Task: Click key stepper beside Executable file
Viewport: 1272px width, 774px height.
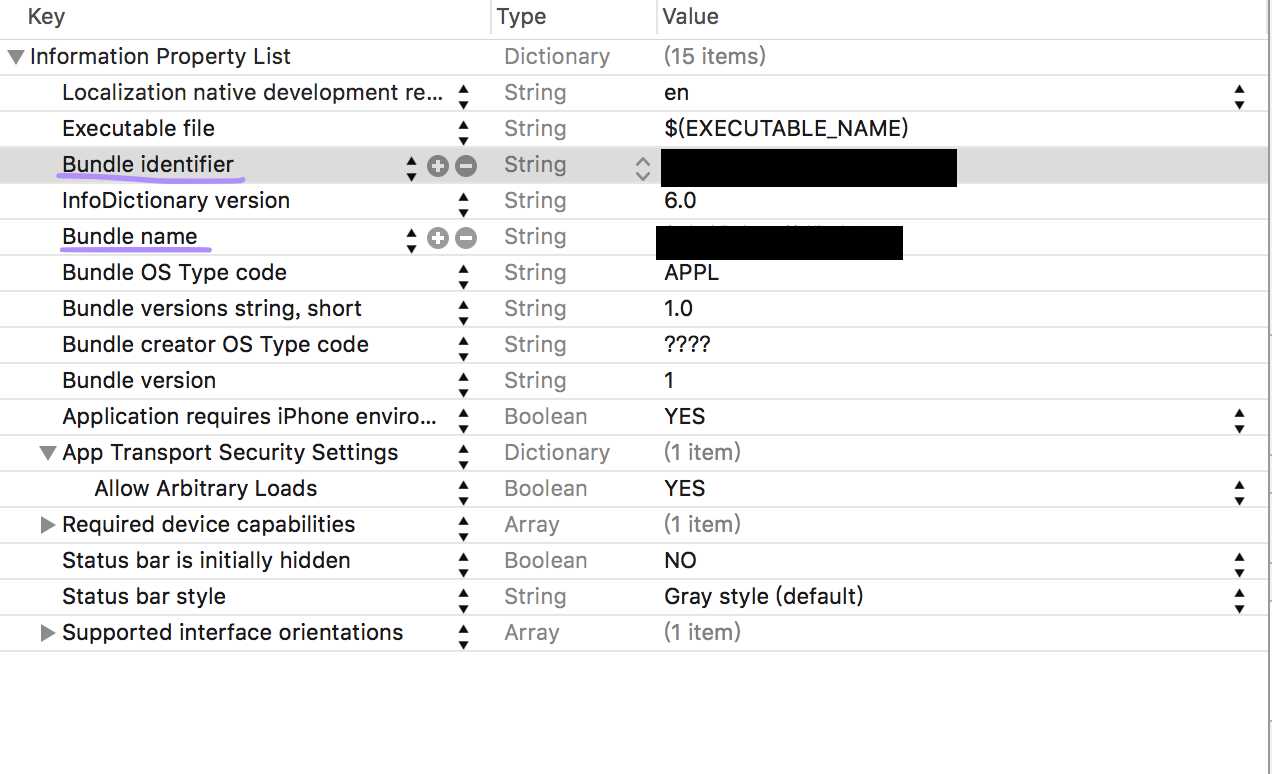Action: coord(463,130)
